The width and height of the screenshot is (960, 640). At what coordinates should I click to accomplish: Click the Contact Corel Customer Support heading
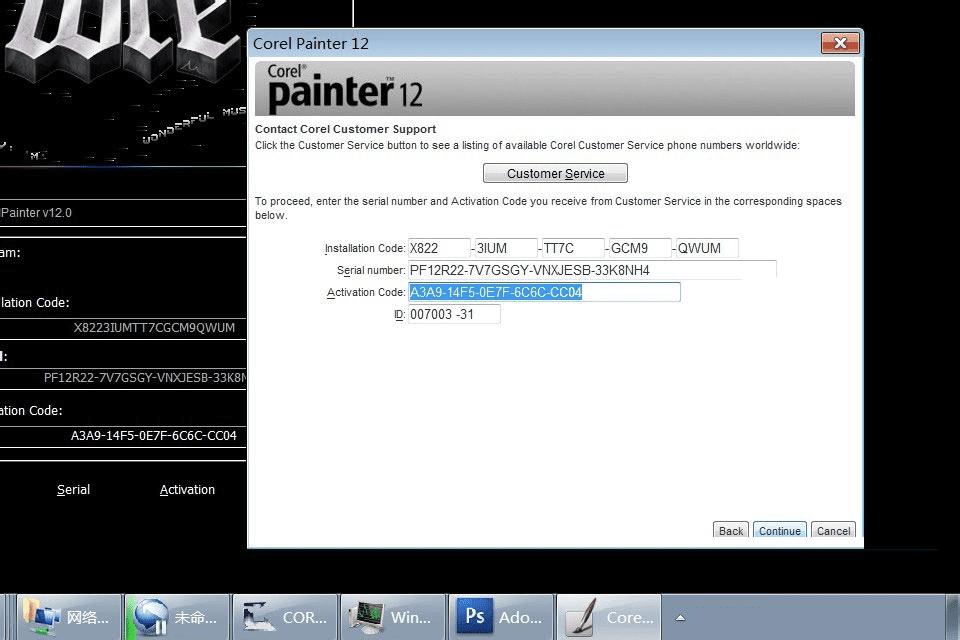click(345, 129)
